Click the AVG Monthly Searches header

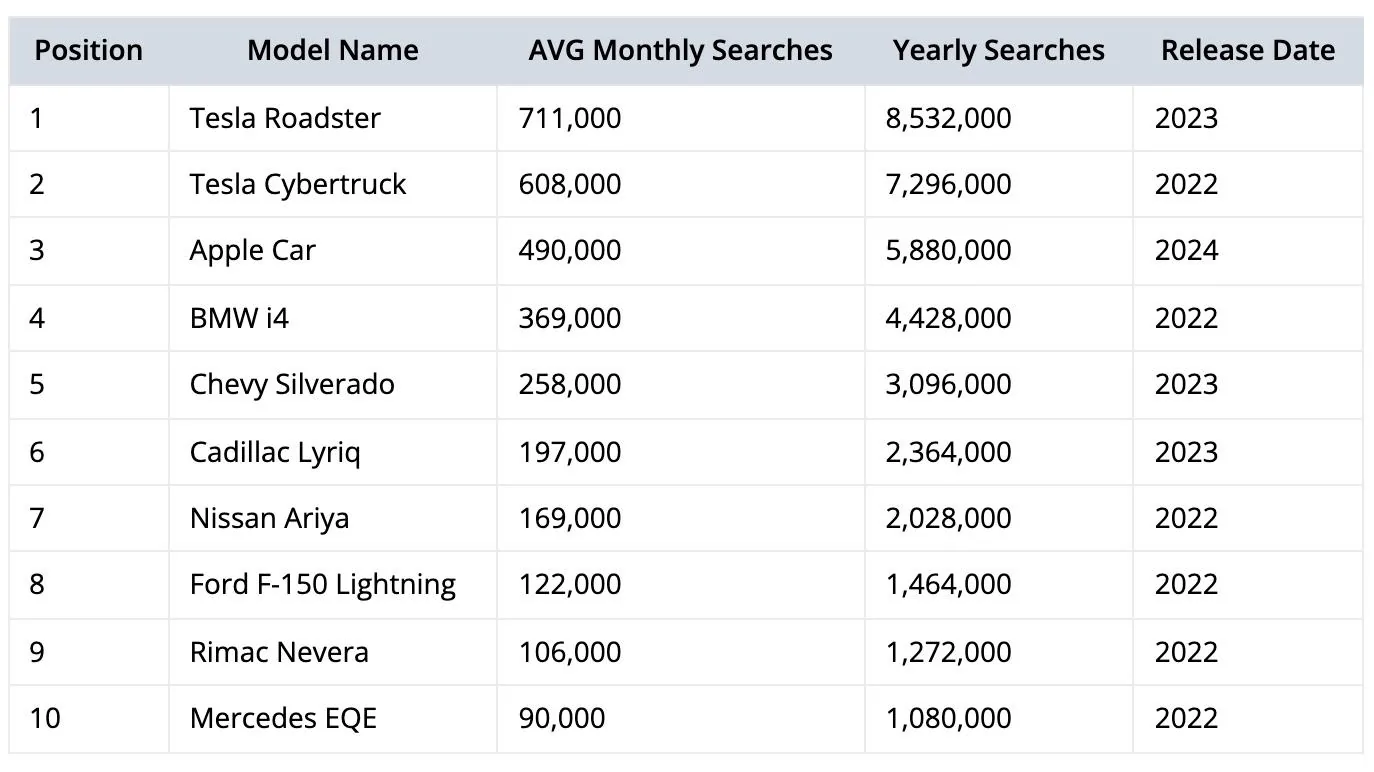click(x=681, y=50)
